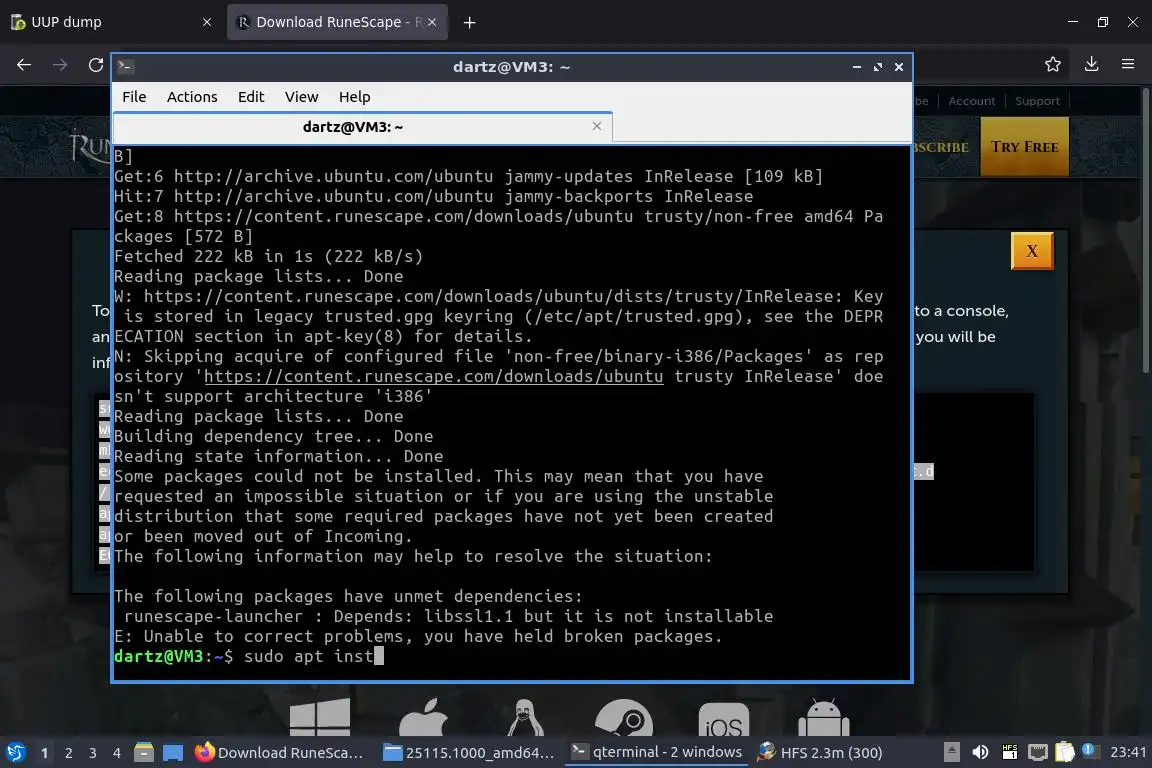Switch to workspace 3
1152x768 pixels.
[x=93, y=753]
